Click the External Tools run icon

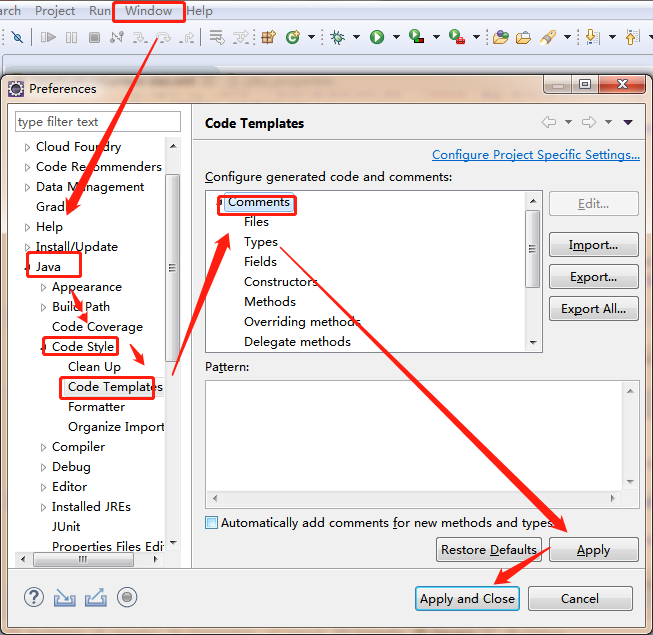pos(456,37)
